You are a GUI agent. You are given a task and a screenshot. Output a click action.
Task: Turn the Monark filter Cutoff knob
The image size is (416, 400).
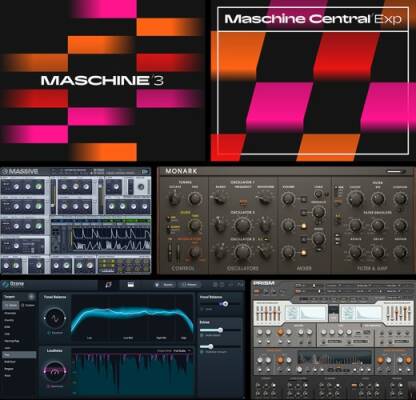(355, 199)
